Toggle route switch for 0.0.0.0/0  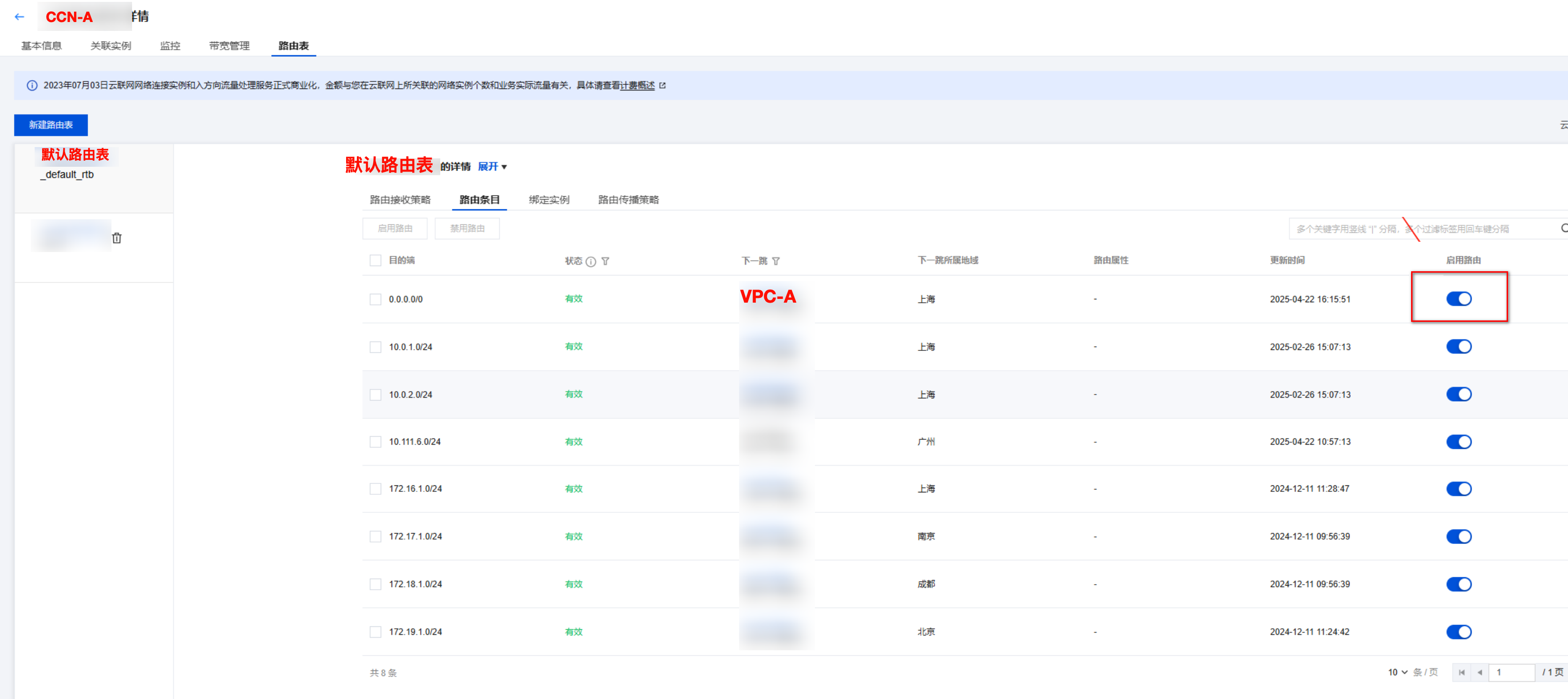click(x=1458, y=299)
